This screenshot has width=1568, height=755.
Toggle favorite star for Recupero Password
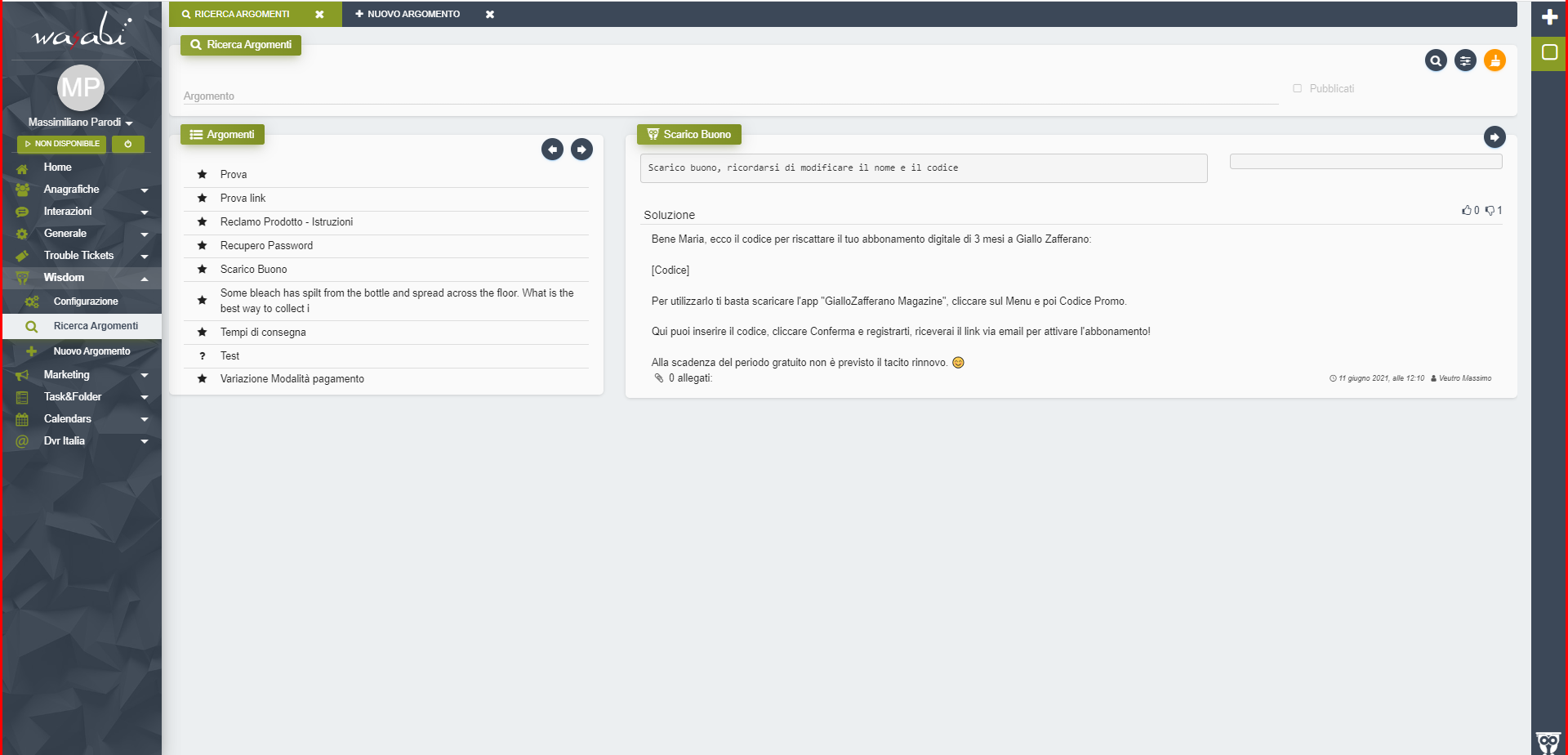click(x=202, y=245)
